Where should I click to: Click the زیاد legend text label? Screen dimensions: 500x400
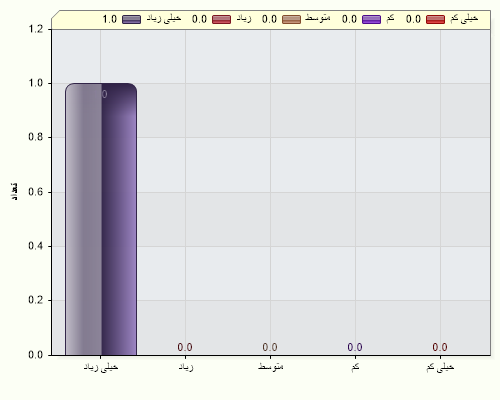[x=244, y=18]
